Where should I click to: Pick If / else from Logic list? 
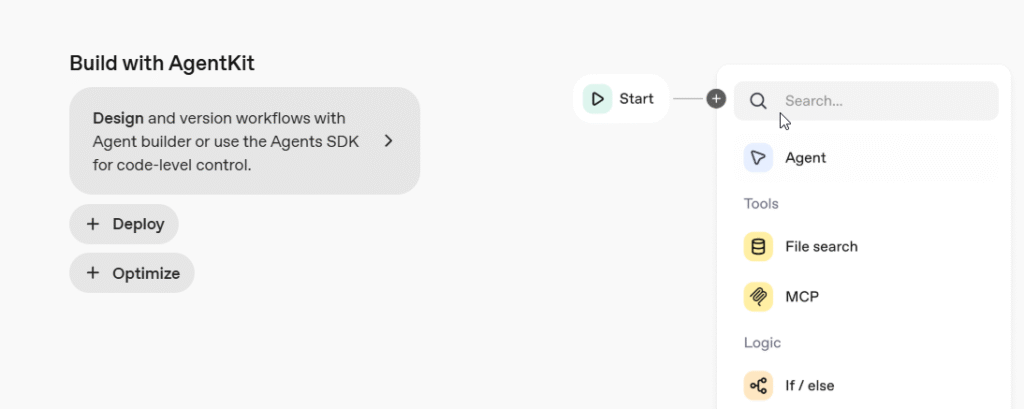809,386
